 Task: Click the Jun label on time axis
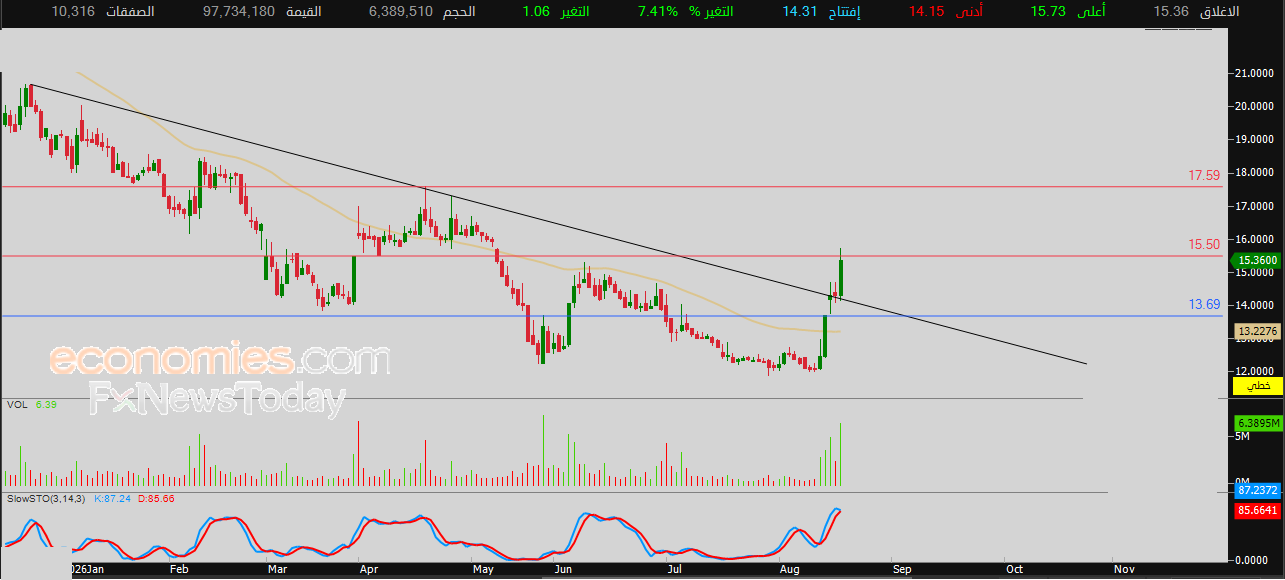coord(564,569)
